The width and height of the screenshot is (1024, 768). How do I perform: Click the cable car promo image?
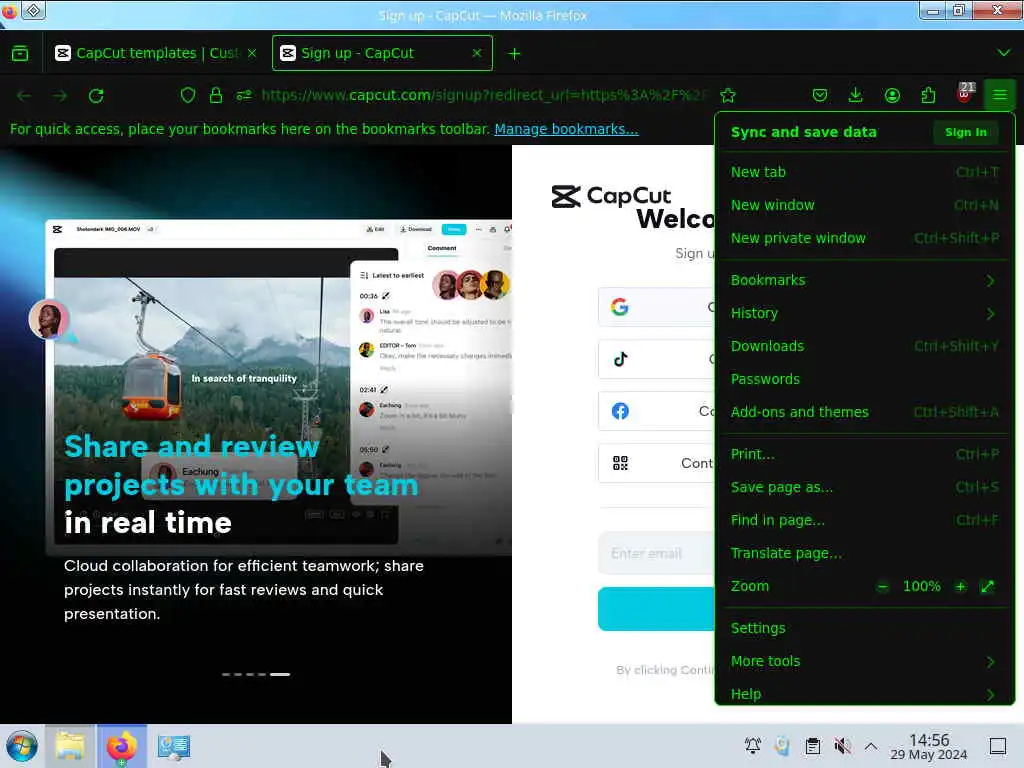tap(226, 396)
